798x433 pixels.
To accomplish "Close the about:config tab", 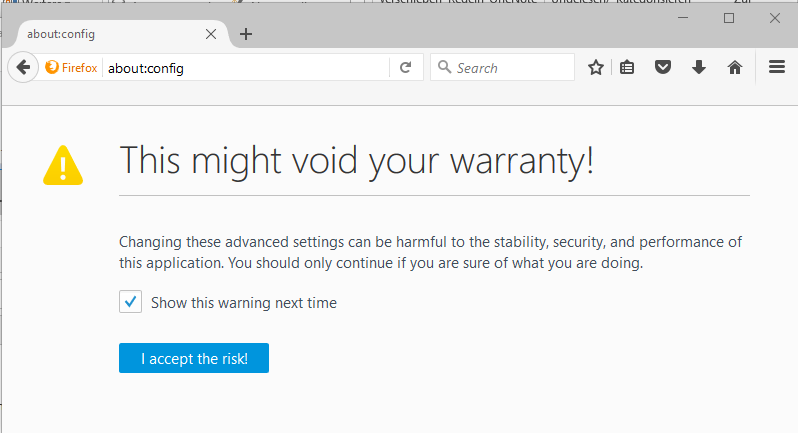I will (211, 34).
